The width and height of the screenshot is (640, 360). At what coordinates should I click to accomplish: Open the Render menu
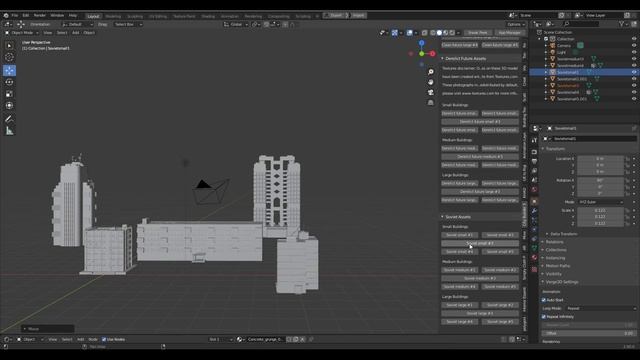click(40, 16)
